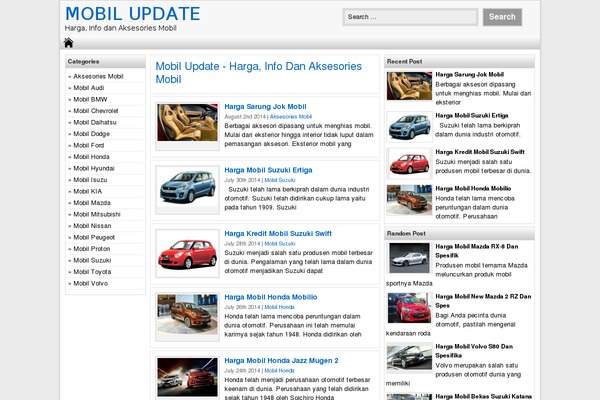Click Mobil Suzuki tag under Swift post
Screen dimensions: 600x400
(280, 243)
